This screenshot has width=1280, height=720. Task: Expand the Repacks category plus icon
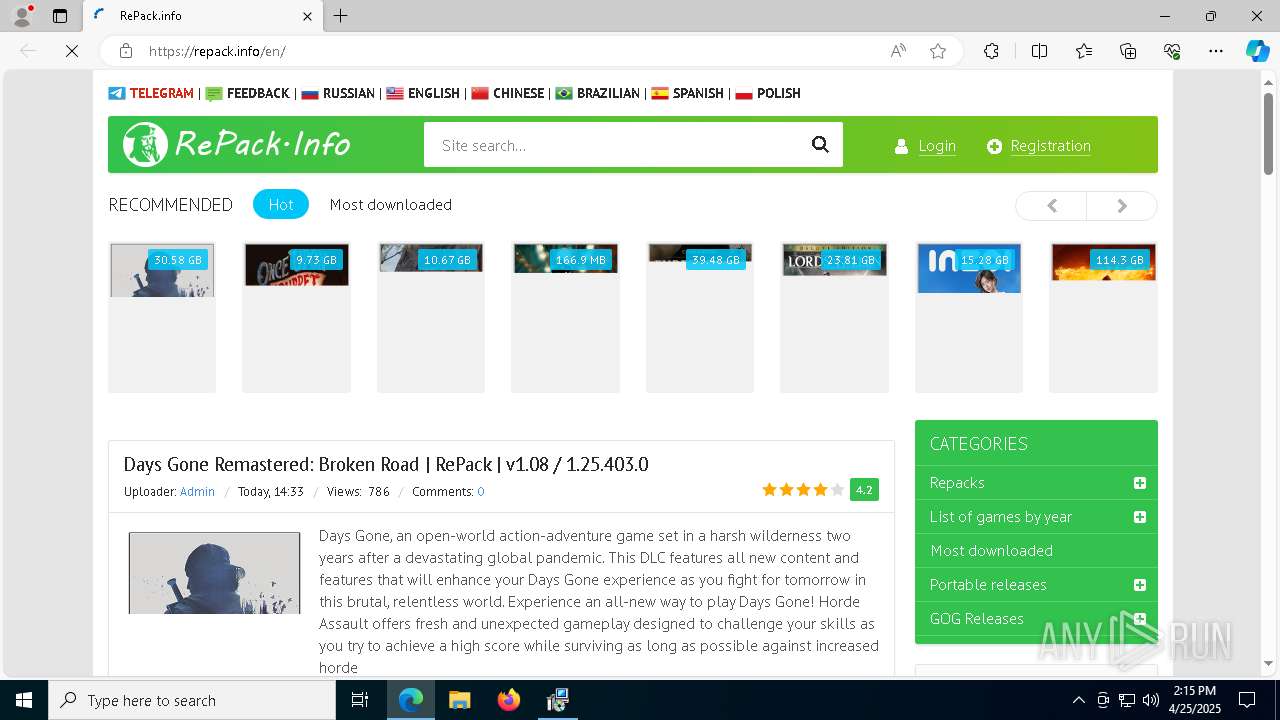tap(1139, 483)
